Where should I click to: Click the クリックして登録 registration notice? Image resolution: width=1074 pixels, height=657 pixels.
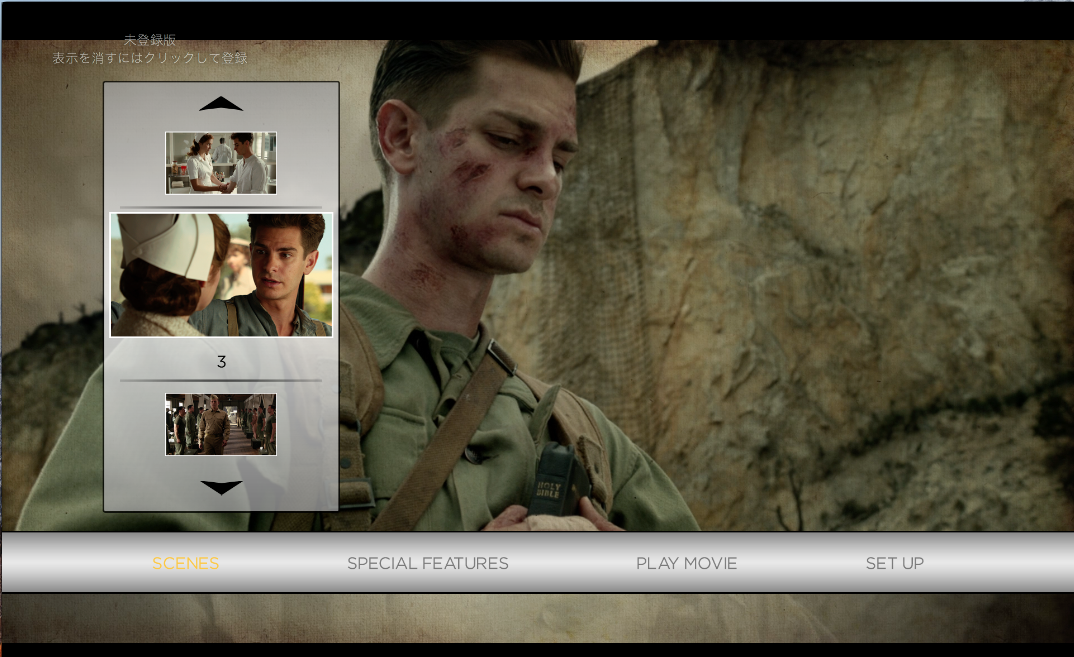tap(150, 58)
